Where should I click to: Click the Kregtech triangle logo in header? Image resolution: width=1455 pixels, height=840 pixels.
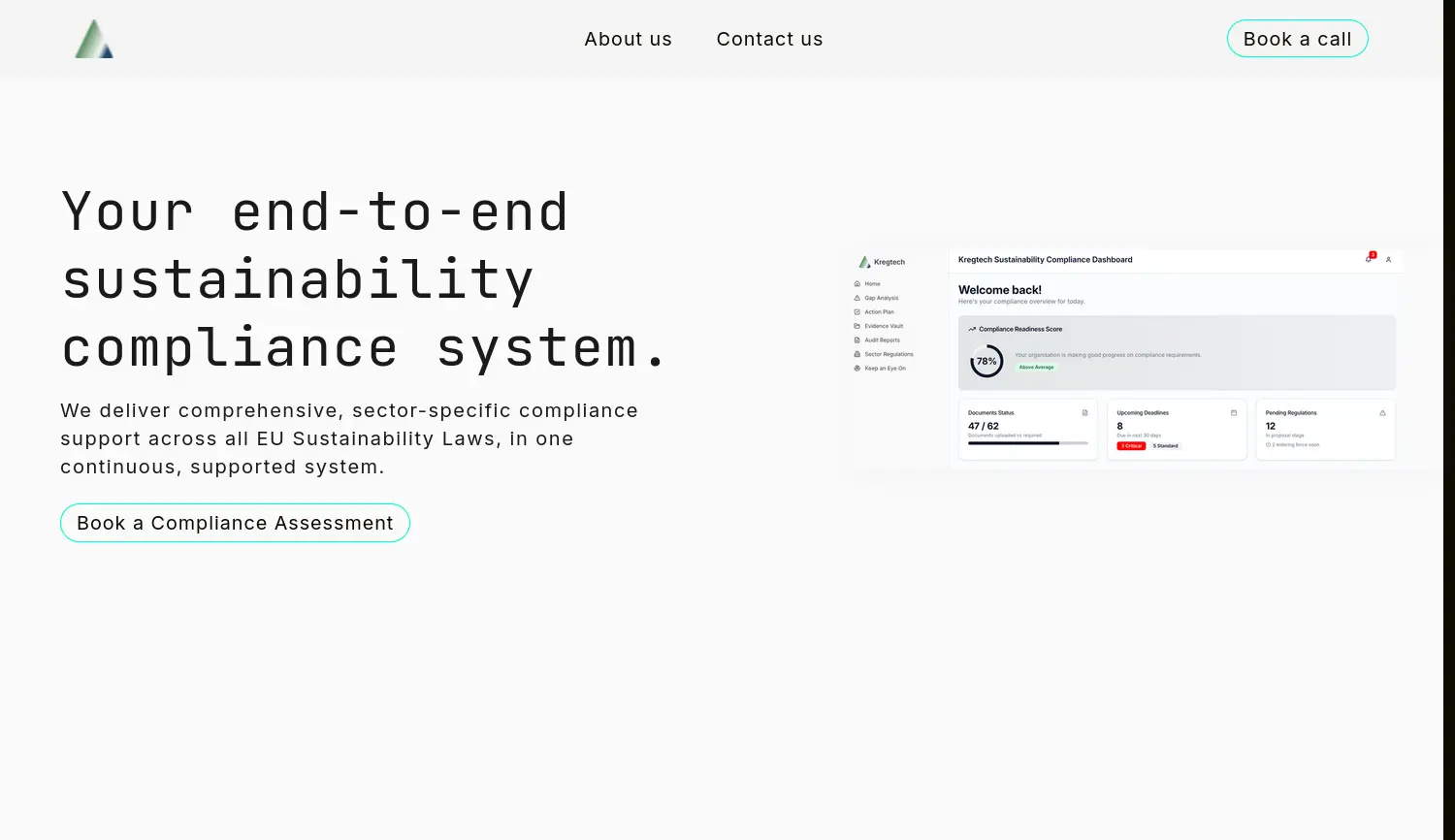pos(94,39)
